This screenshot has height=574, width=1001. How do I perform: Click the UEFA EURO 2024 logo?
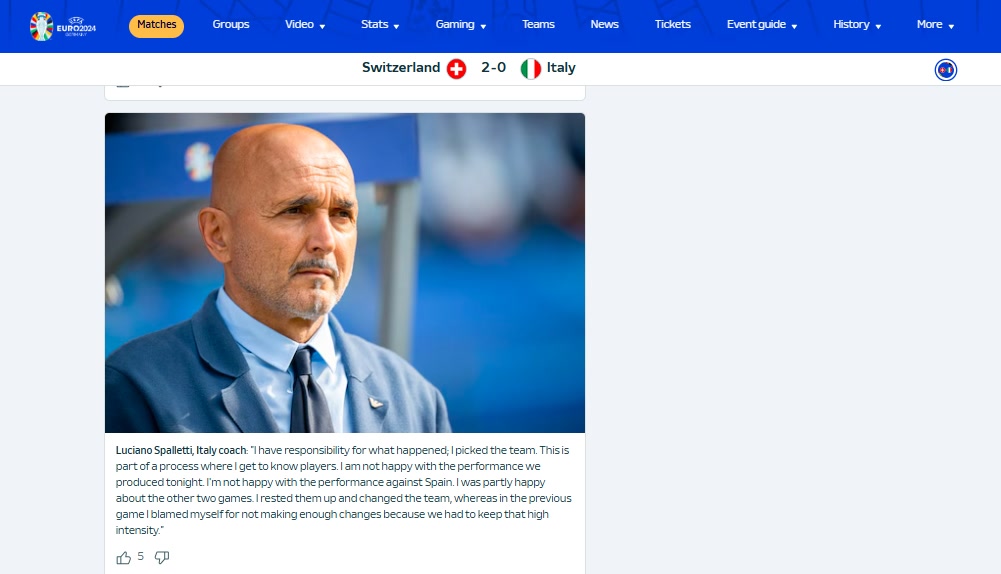(63, 26)
